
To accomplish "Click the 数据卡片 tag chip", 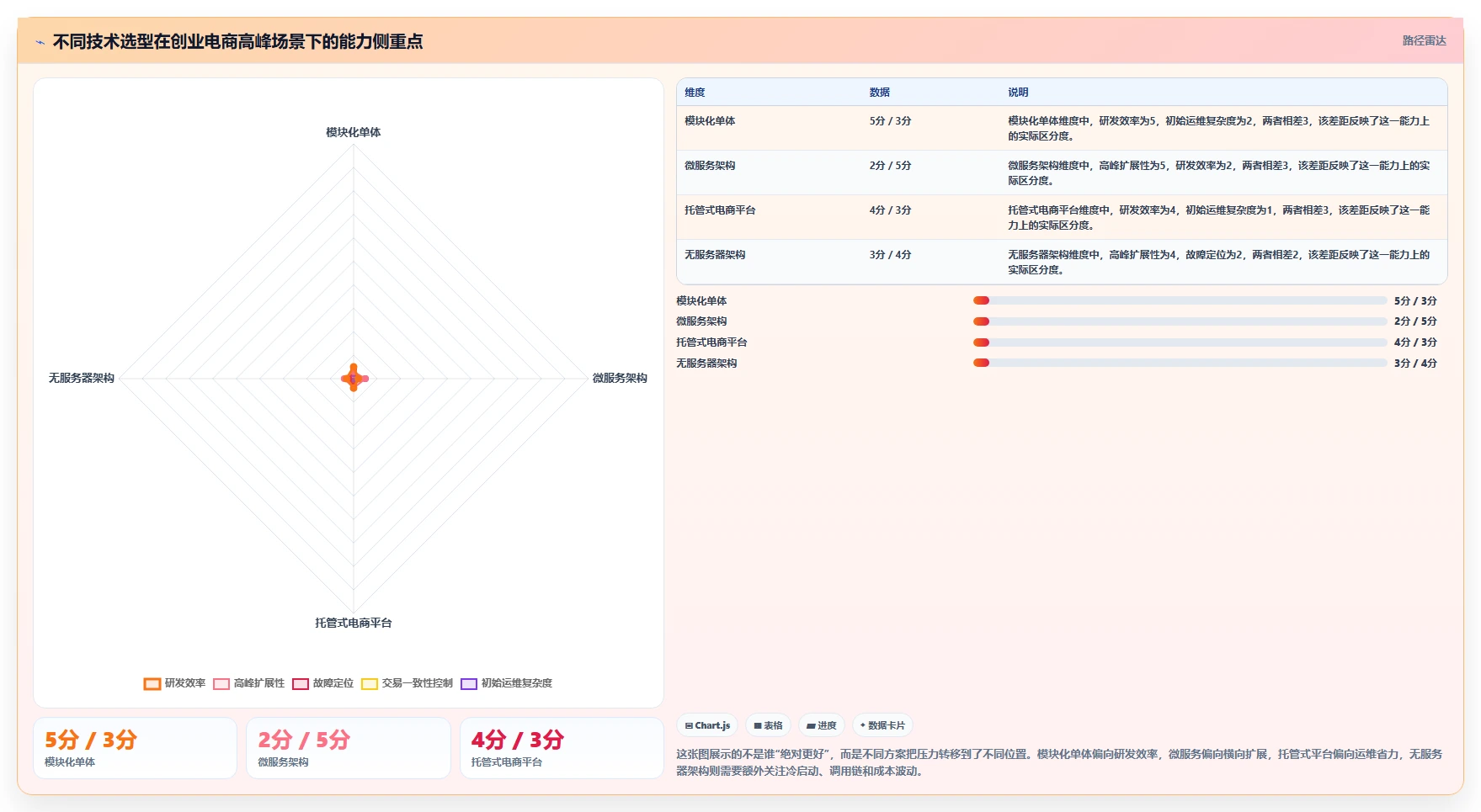I will (x=882, y=725).
